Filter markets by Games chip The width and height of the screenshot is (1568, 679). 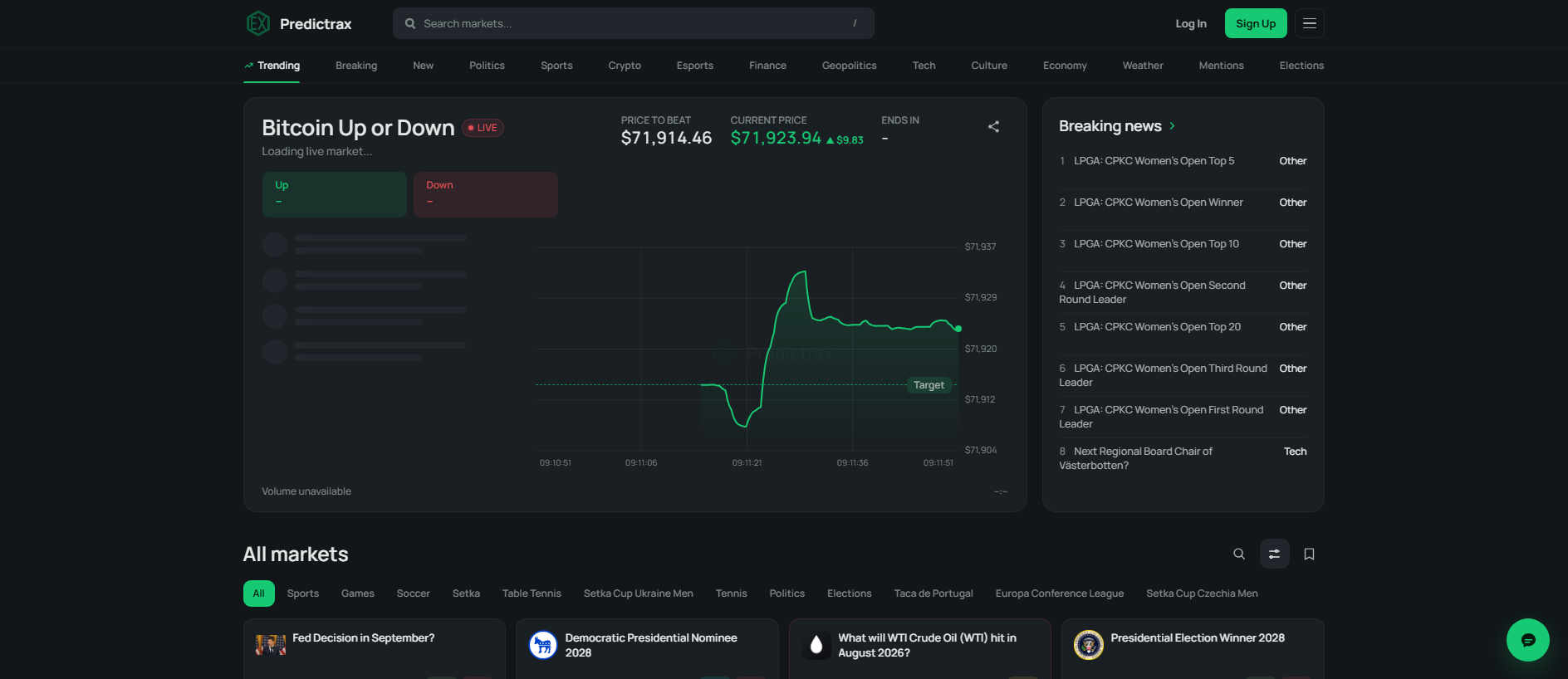click(x=358, y=594)
